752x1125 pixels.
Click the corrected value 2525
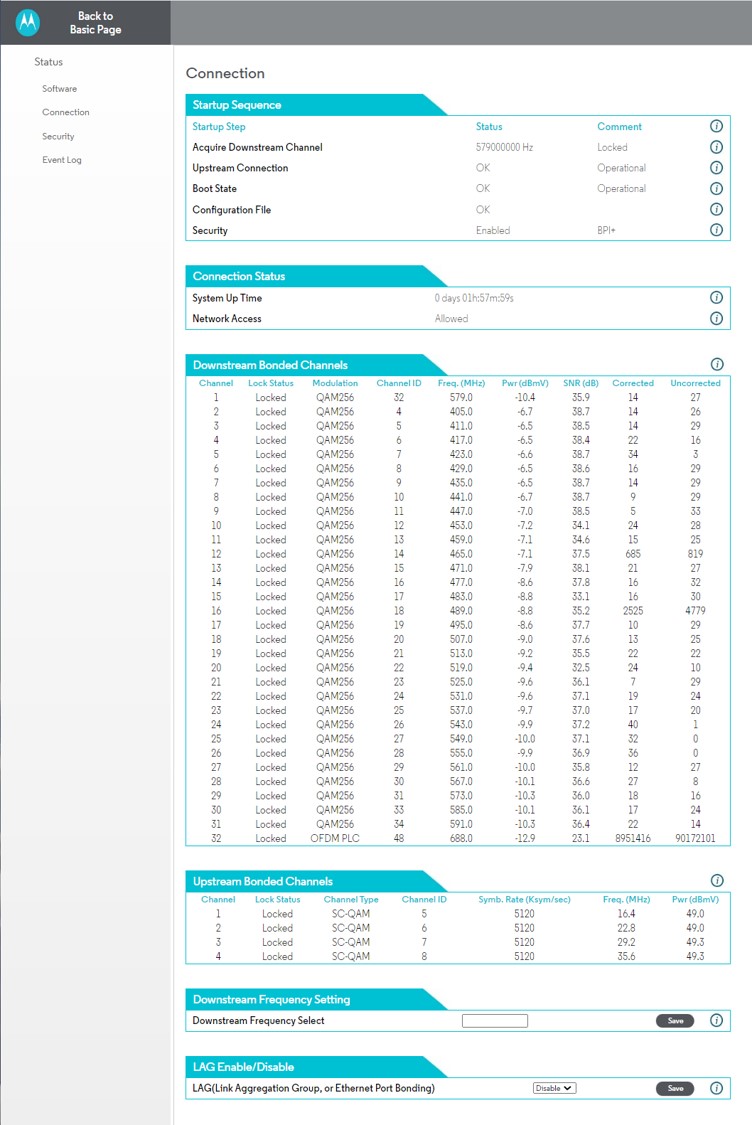(633, 611)
